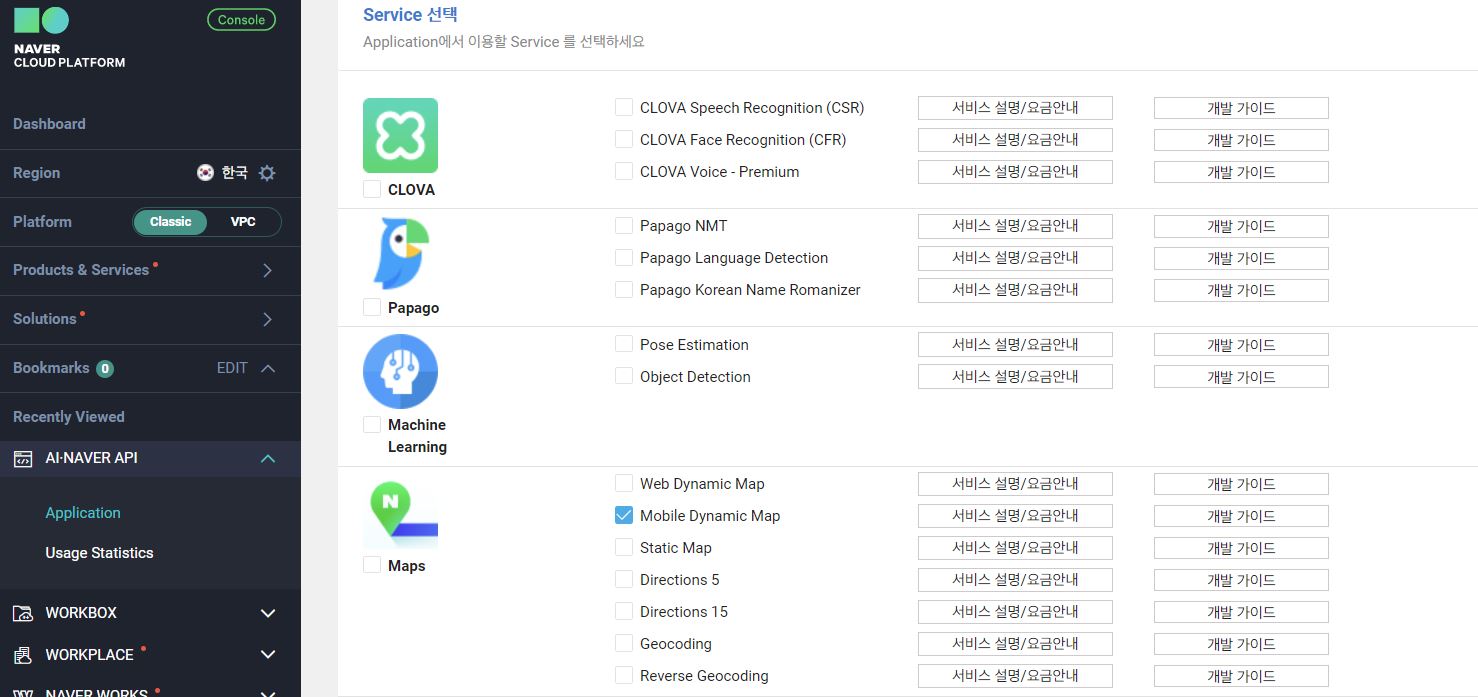This screenshot has height=697, width=1478.
Task: Open developer guide for CLOVA Speech Recognition
Action: click(x=1241, y=108)
